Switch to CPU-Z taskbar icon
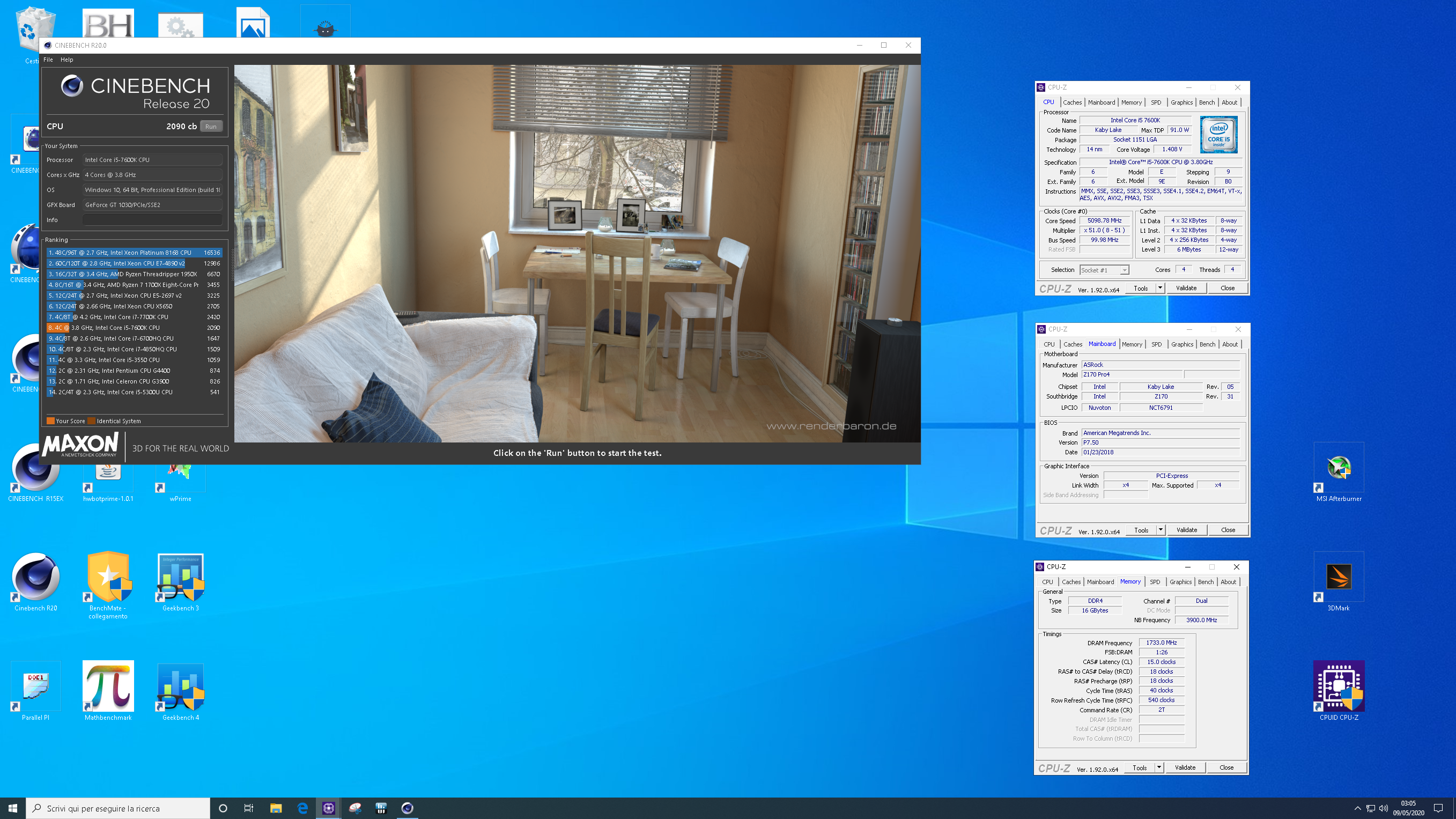 pos(328,808)
